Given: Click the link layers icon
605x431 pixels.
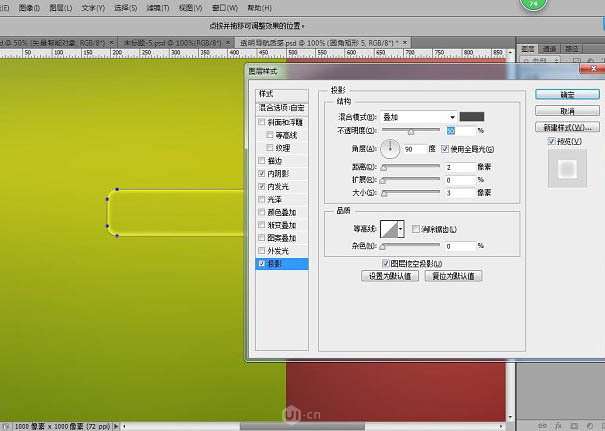Looking at the screenshot, I should point(542,426).
